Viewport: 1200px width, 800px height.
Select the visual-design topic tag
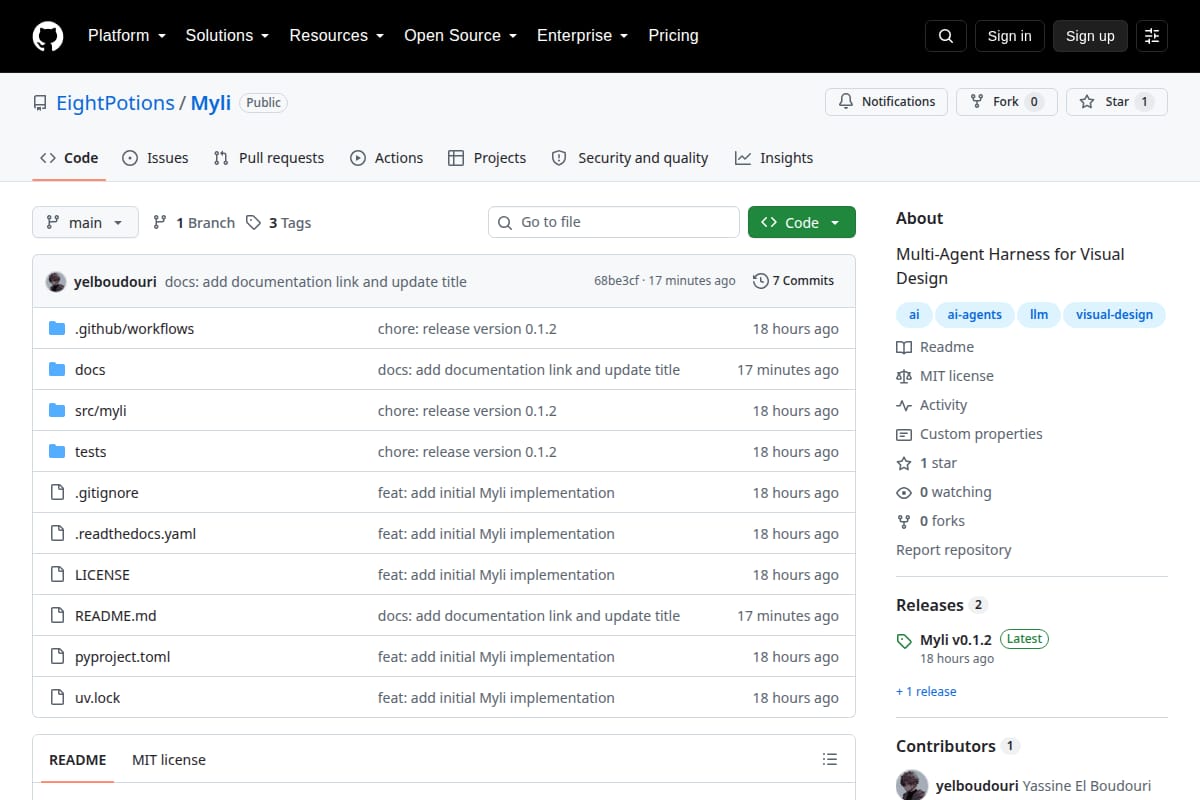click(1114, 314)
